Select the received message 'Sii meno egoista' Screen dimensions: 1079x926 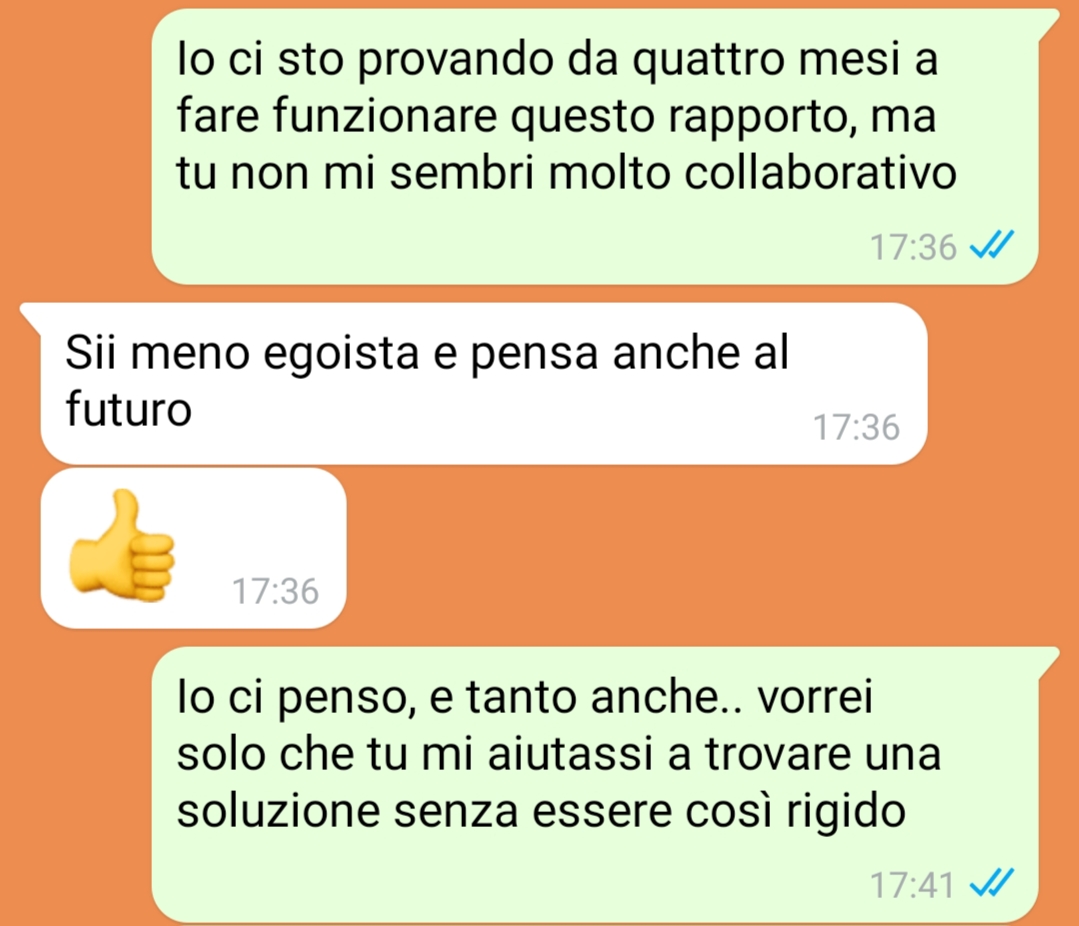tap(484, 383)
